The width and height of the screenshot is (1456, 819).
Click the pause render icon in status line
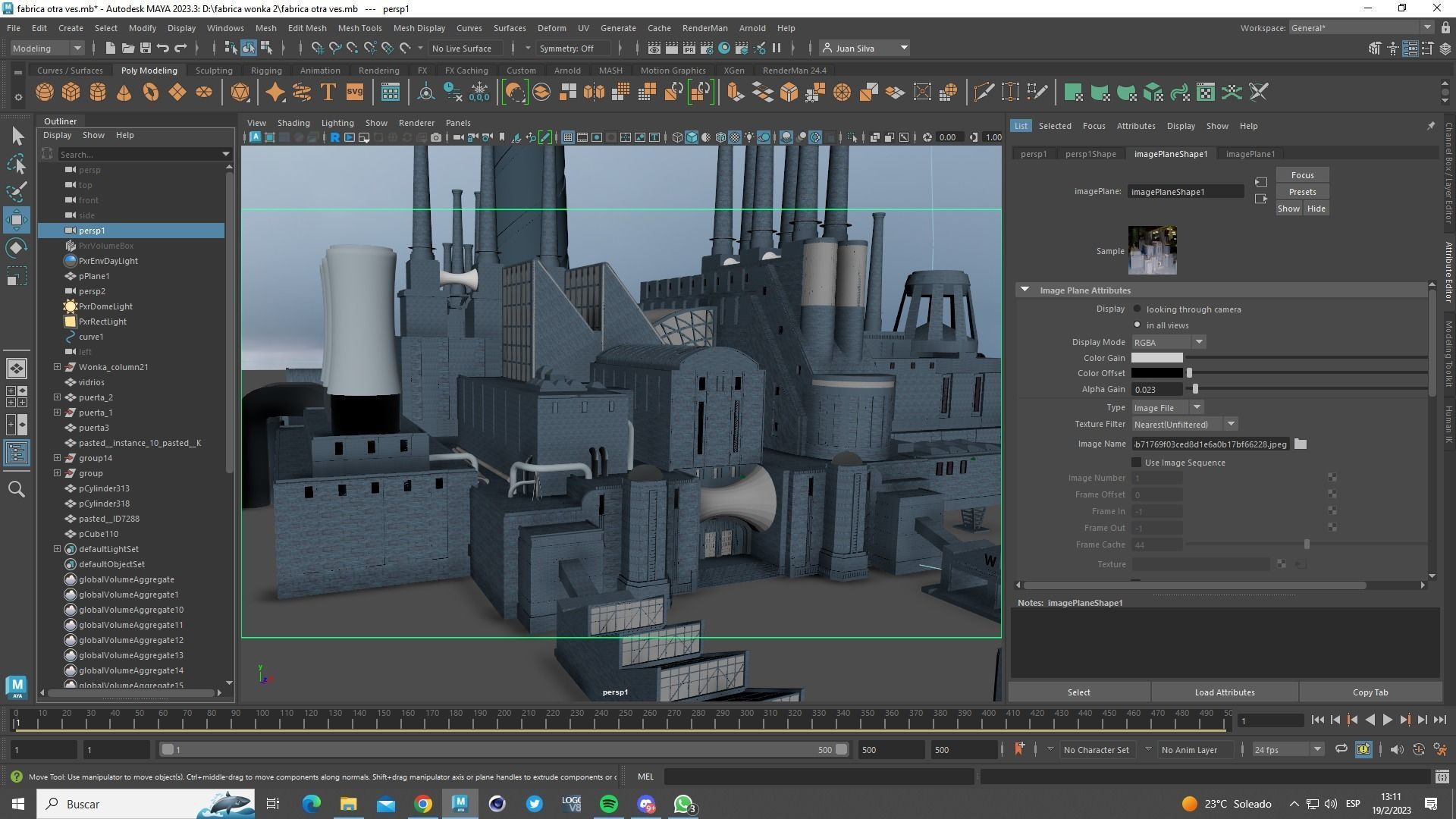coord(777,49)
